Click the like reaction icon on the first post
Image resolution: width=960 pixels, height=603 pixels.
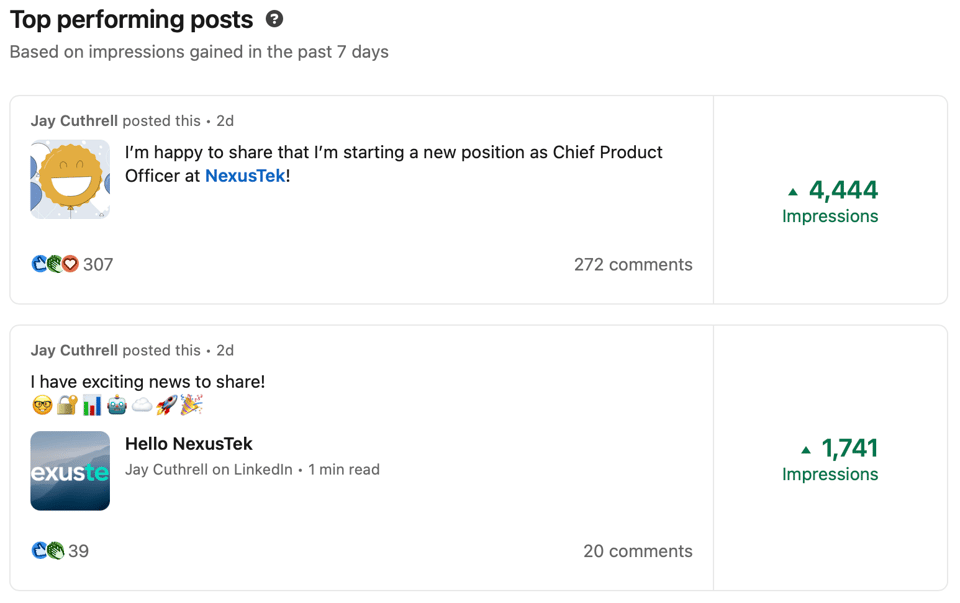point(40,264)
